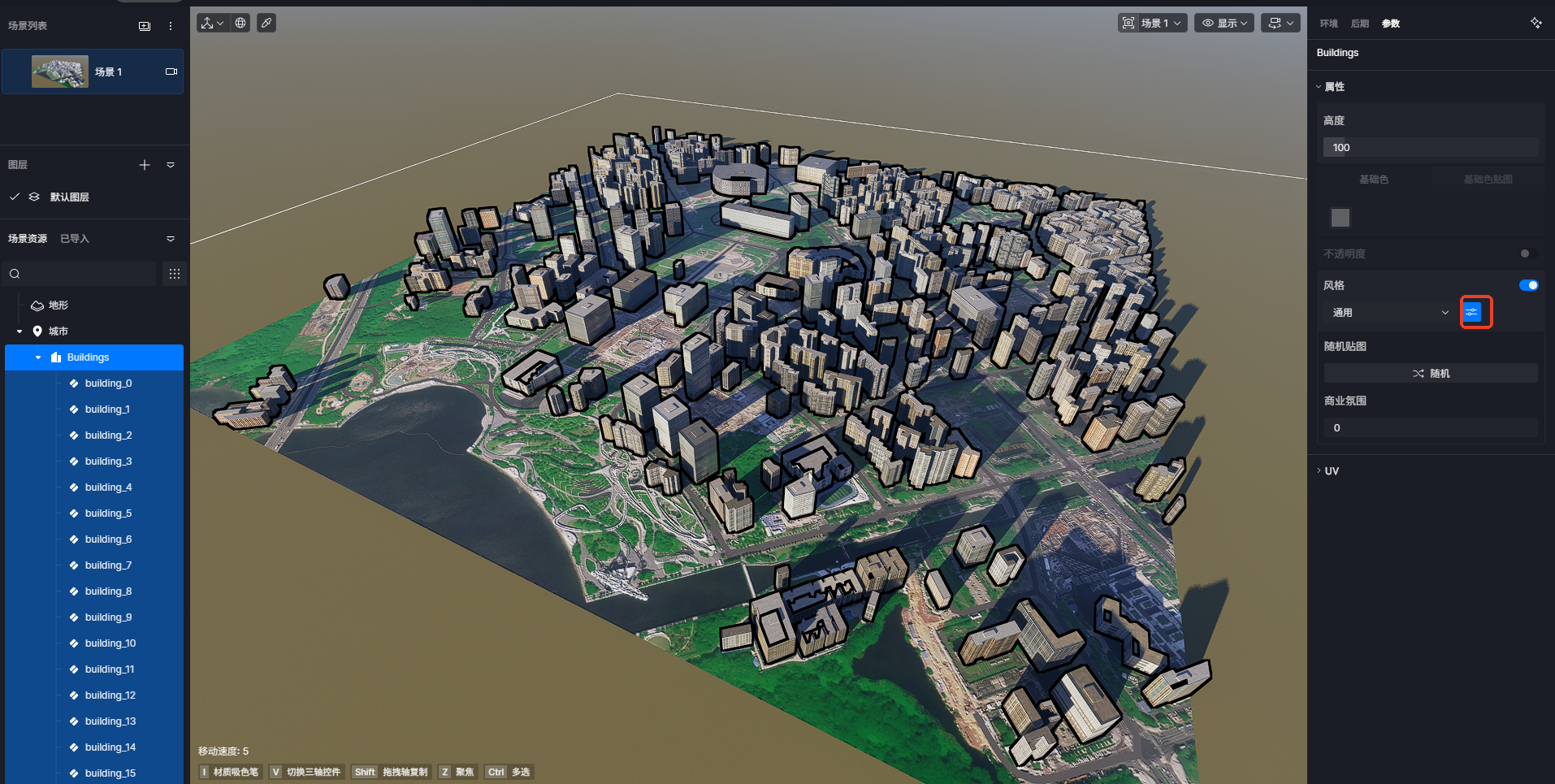This screenshot has height=784, width=1555.
Task: Click the add scene icon in scene list
Action: click(x=145, y=26)
